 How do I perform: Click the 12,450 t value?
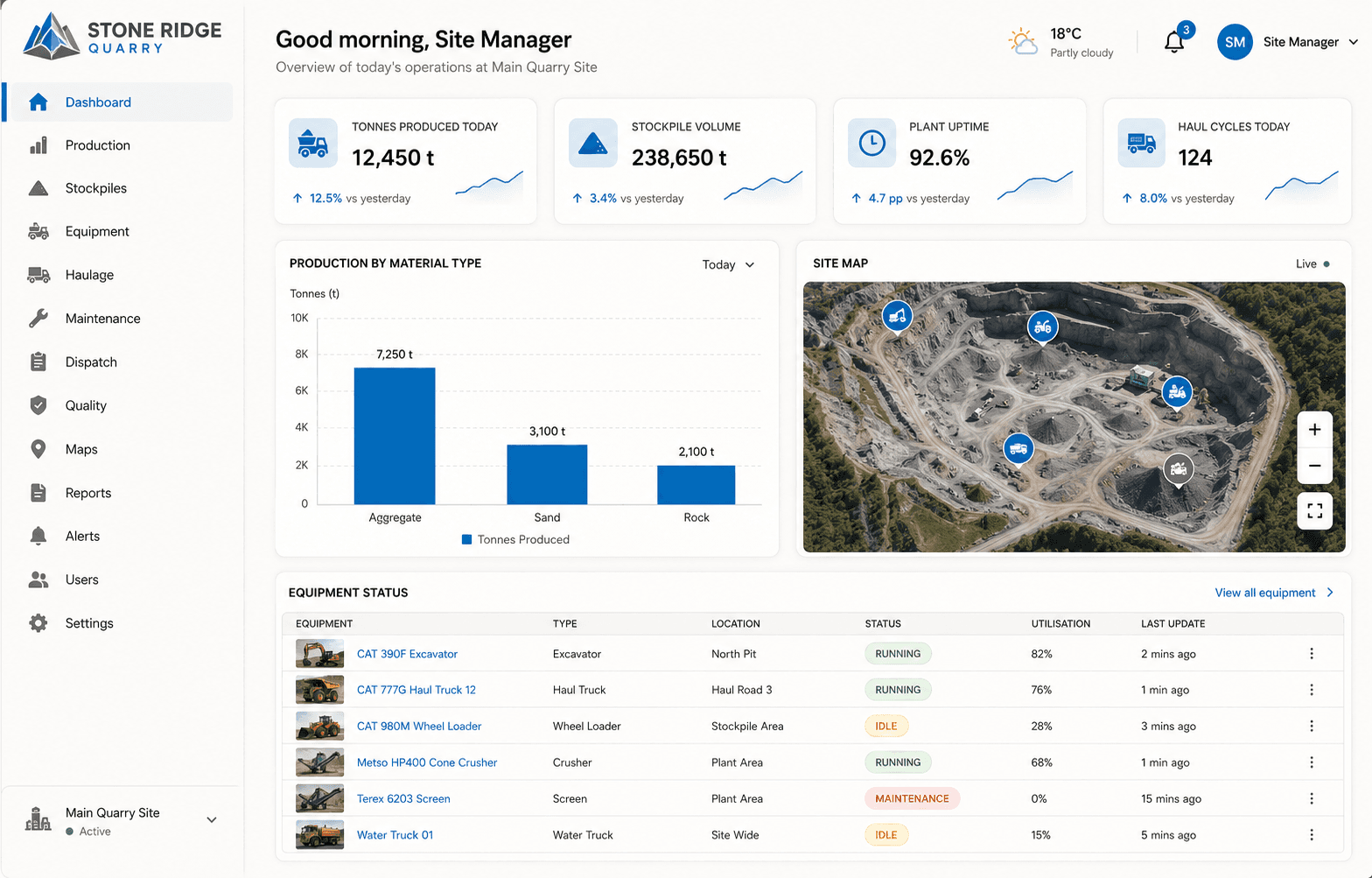tap(393, 158)
